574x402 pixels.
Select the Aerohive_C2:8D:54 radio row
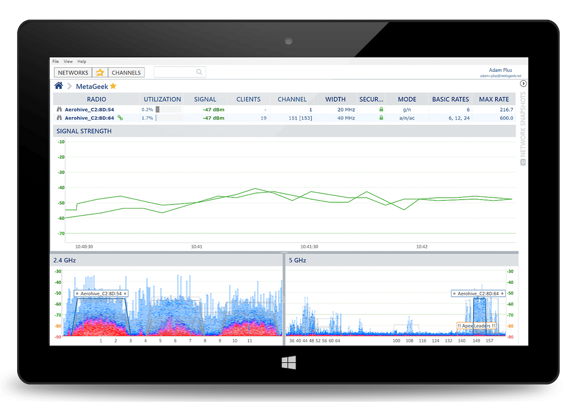284,109
